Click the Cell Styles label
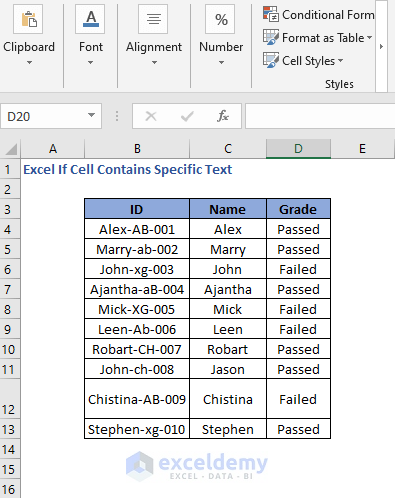This screenshot has height=498, width=395. point(308,61)
